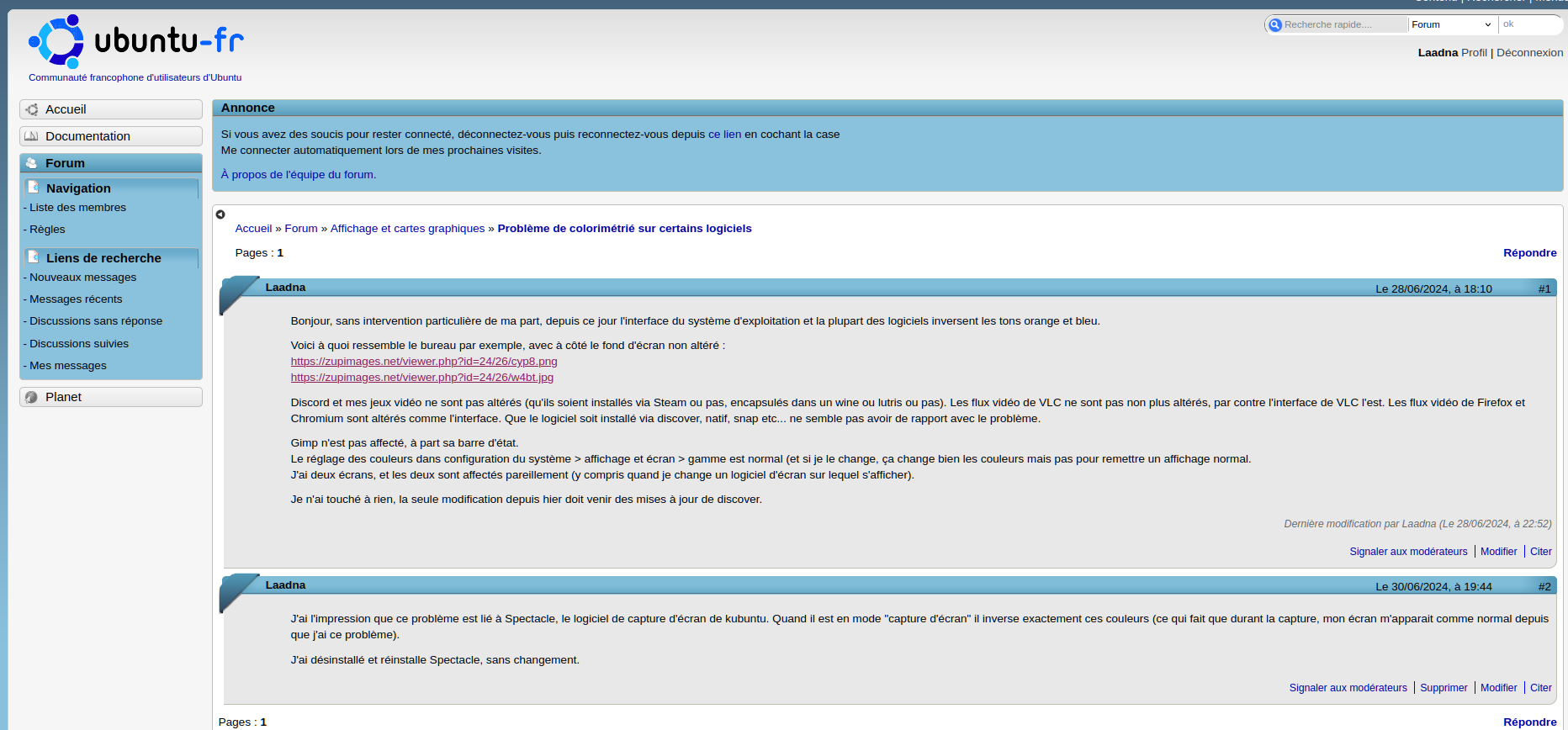Click the back arrow icon above breadcrumb

coord(220,214)
